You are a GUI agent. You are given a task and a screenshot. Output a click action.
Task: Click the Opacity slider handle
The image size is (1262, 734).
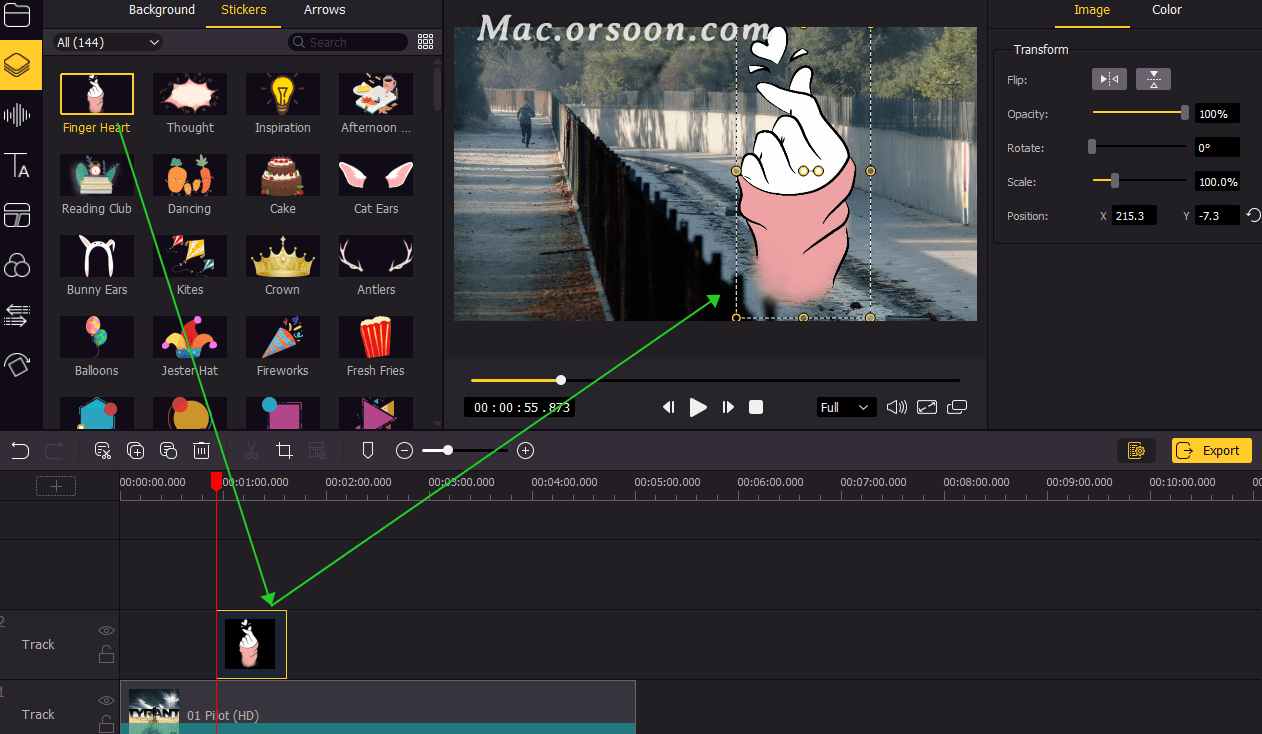1185,114
